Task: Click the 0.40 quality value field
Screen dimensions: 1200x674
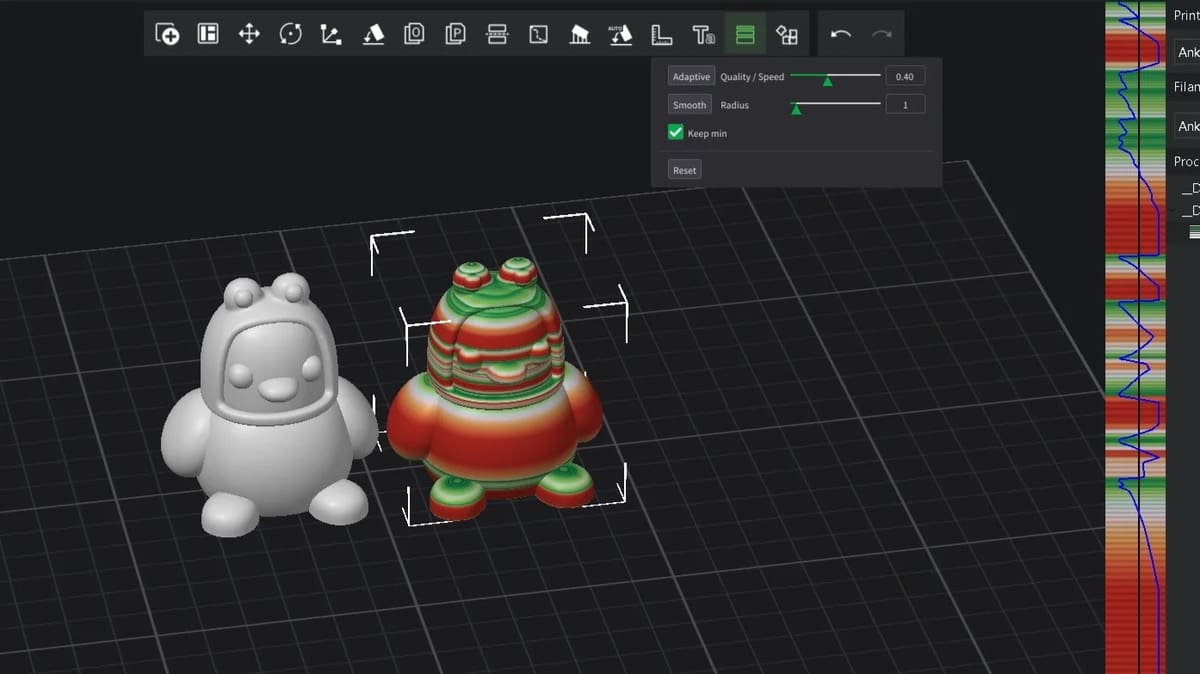Action: pyautogui.click(x=905, y=77)
